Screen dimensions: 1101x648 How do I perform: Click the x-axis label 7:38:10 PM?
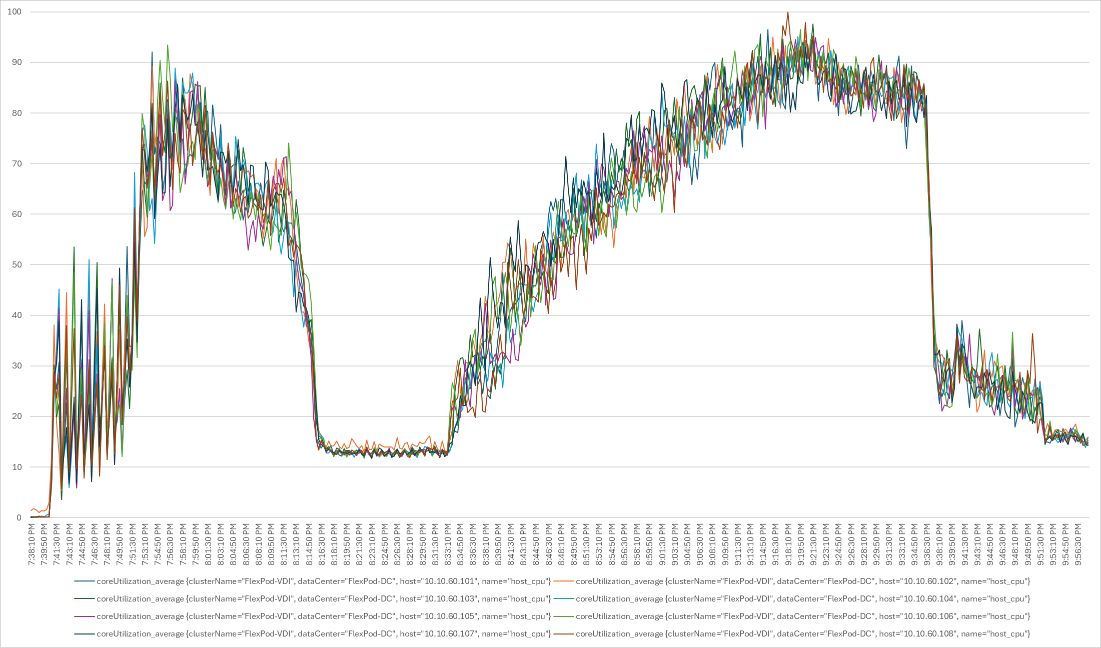(32, 542)
